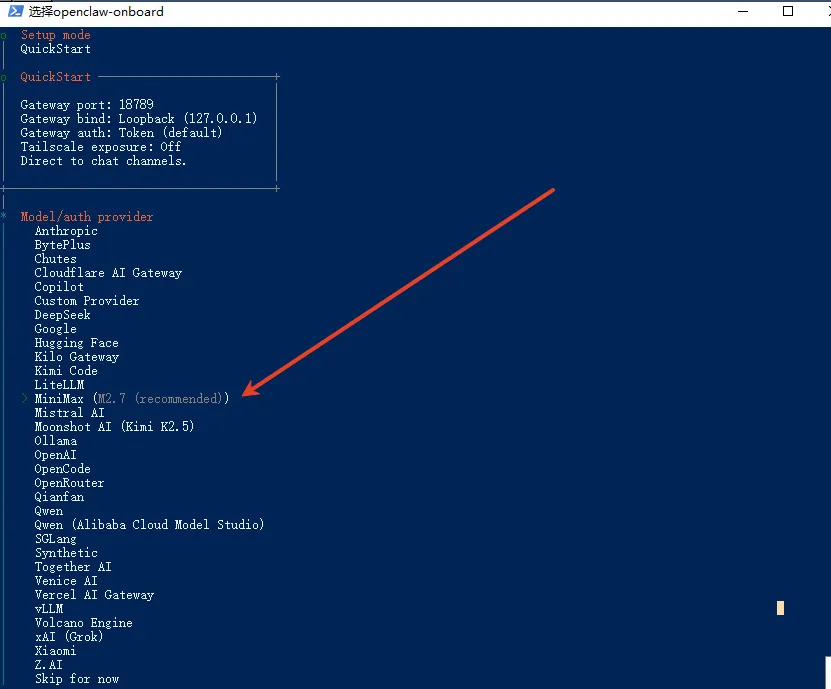Select the Together AI provider
This screenshot has height=689, width=831.
coord(73,567)
